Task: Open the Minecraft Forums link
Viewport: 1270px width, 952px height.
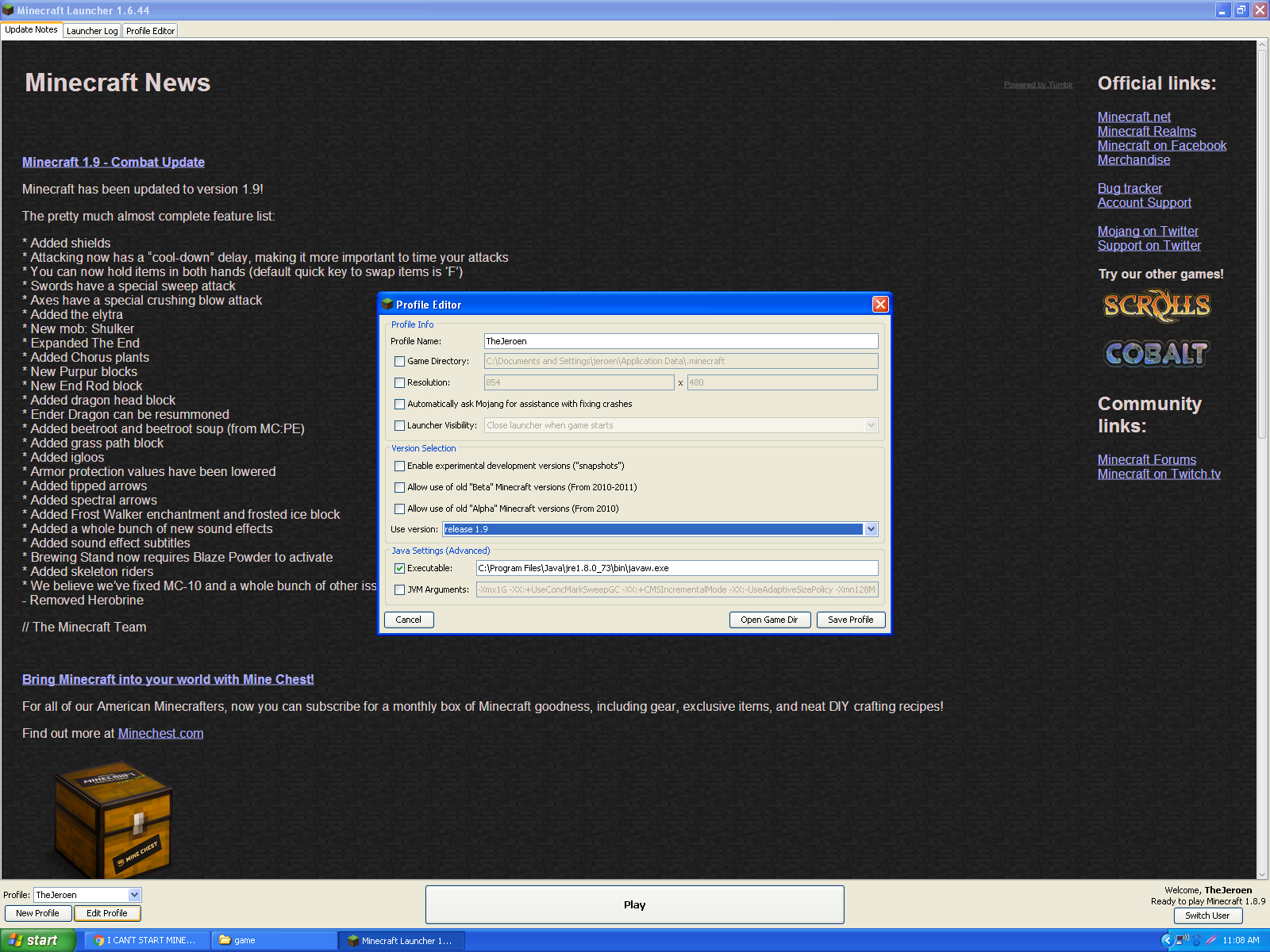Action: [1147, 459]
